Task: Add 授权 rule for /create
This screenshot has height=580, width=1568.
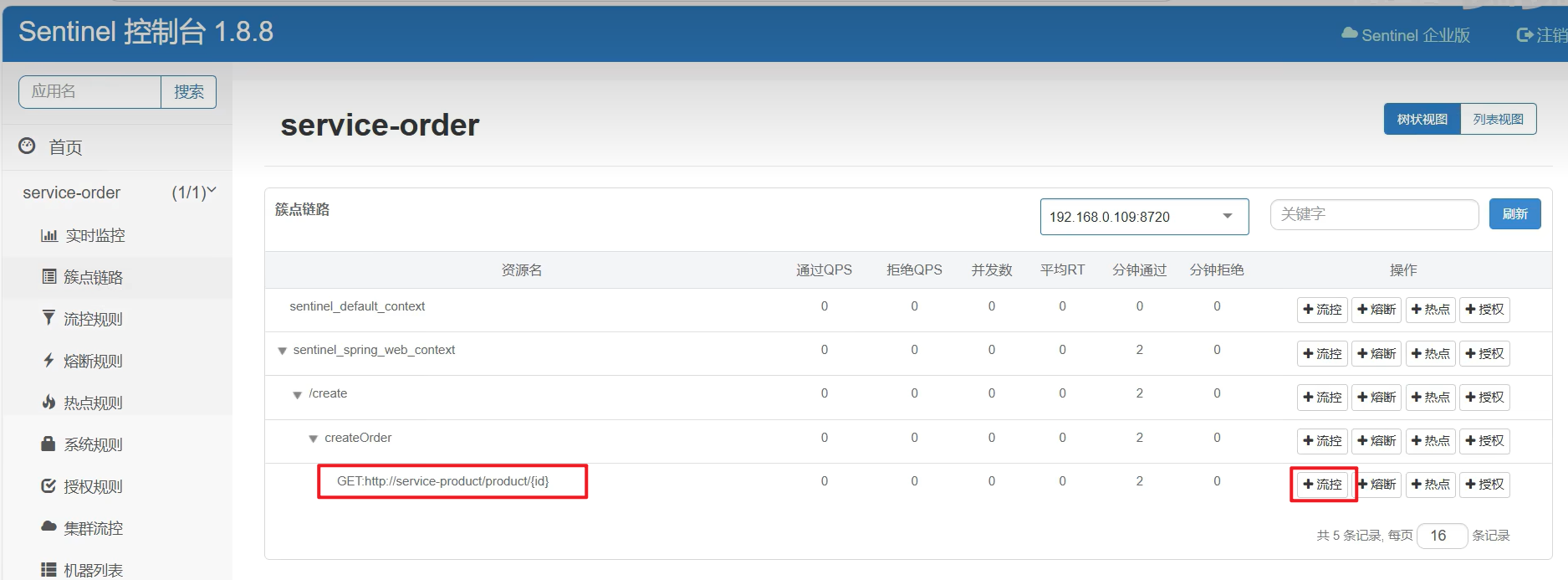Action: pyautogui.click(x=1484, y=397)
